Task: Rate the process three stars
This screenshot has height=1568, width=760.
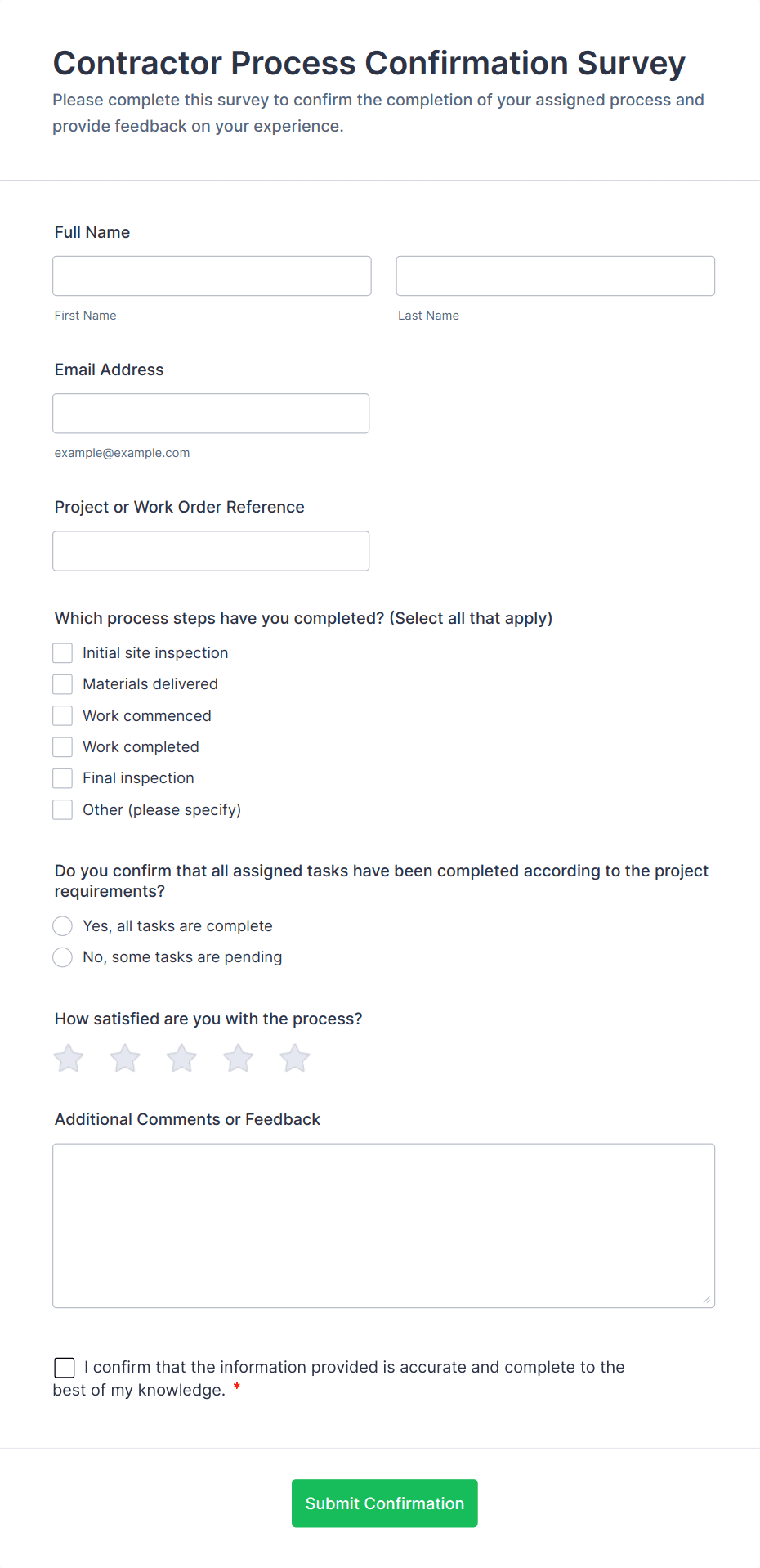Action: tap(181, 1058)
